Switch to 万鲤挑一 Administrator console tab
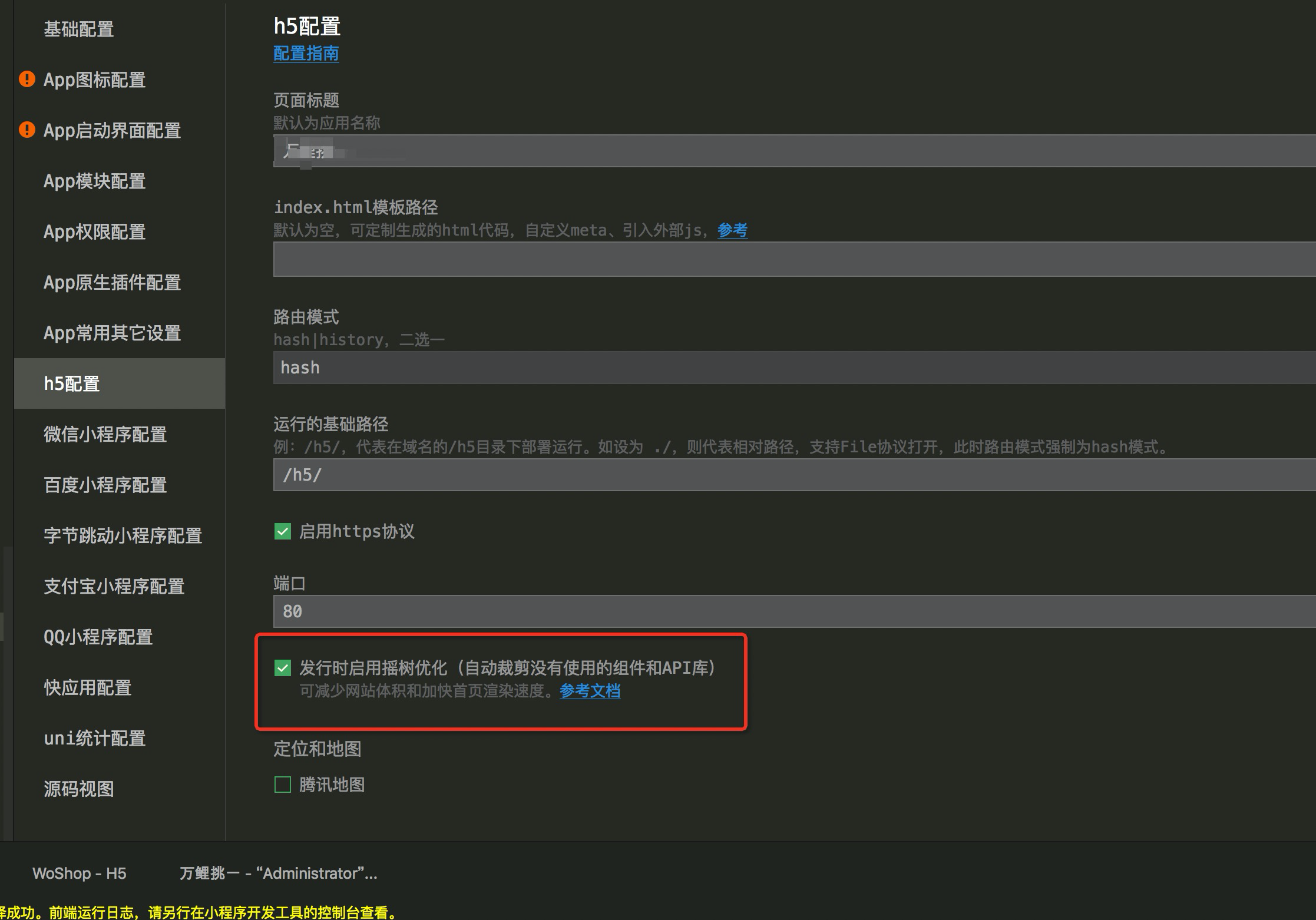The width and height of the screenshot is (1316, 920). (278, 873)
